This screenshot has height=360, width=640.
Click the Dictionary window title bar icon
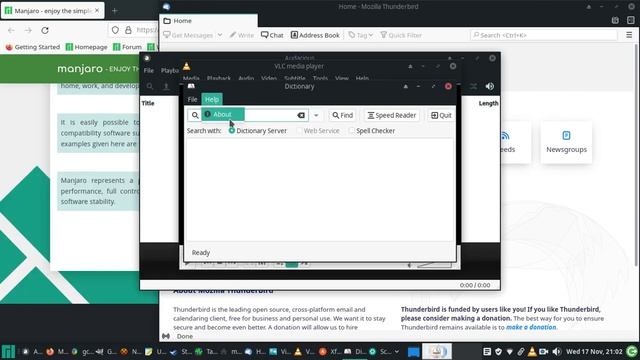(x=191, y=86)
